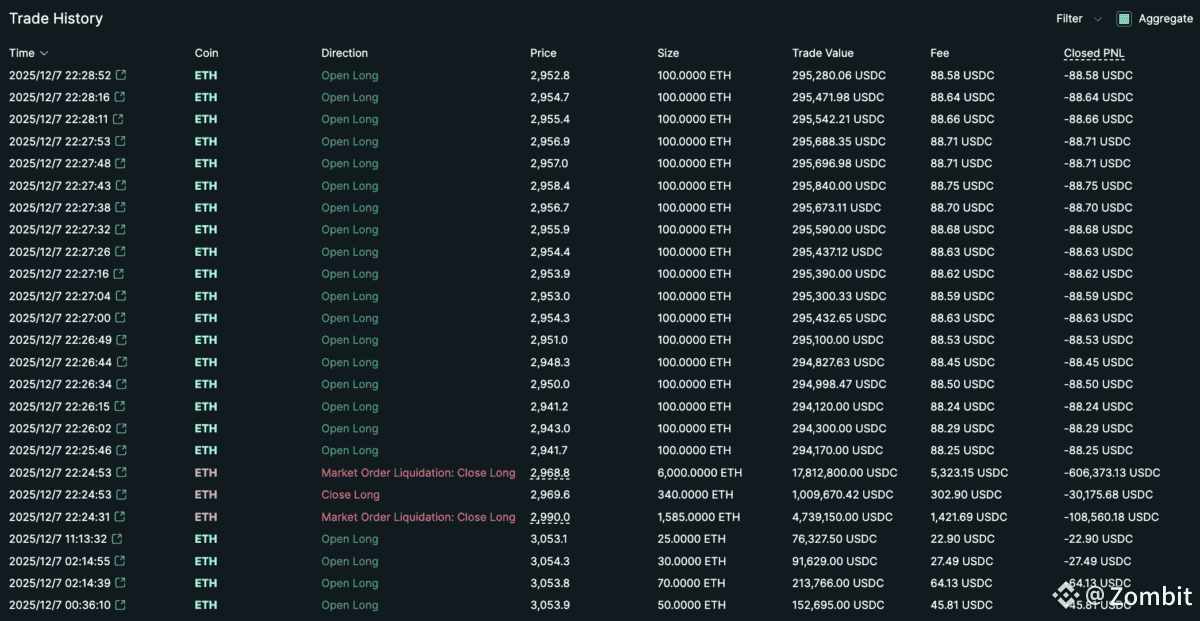Click the ETH coin link in the top row
1200x621 pixels.
[x=206, y=75]
